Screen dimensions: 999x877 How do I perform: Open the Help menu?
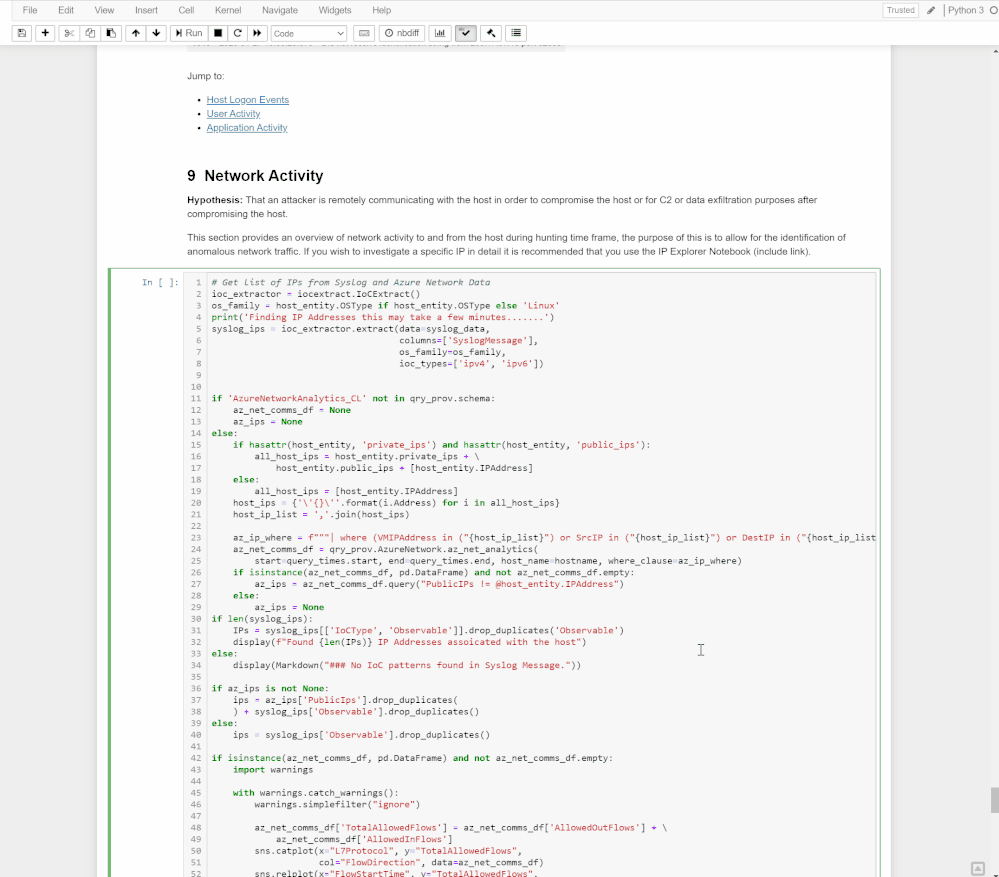pos(382,10)
